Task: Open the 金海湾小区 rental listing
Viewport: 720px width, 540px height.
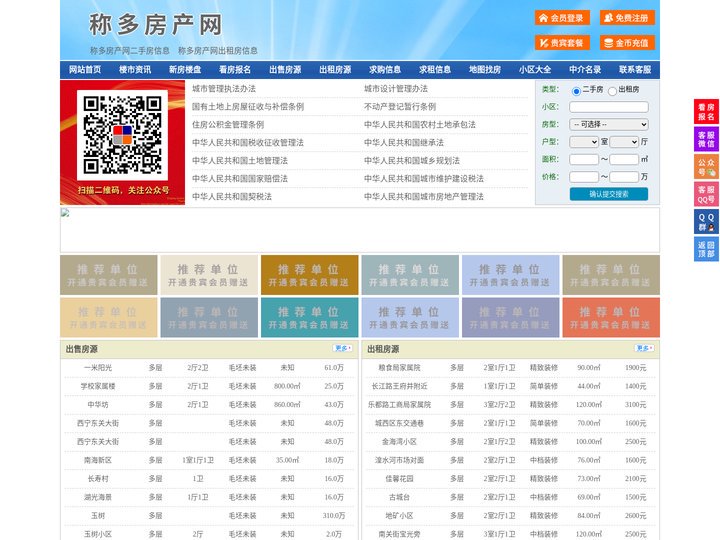Action: coord(399,442)
